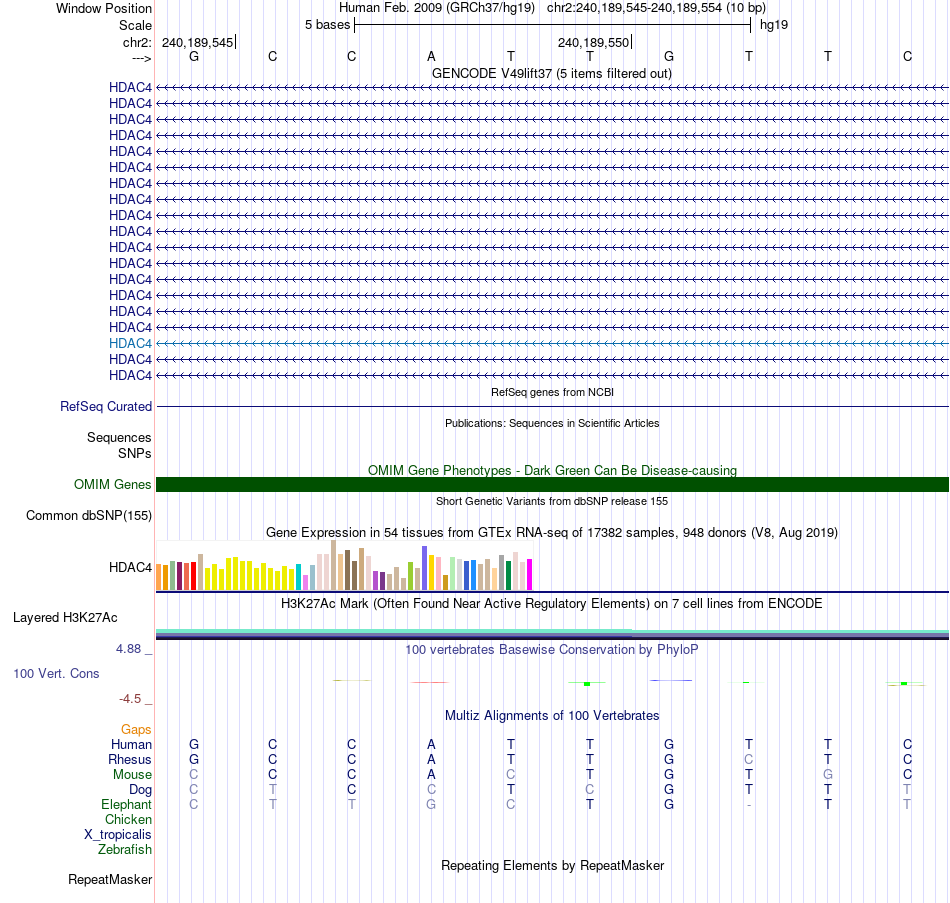
Task: Click the Sequences label under Publications
Action: tap(119, 437)
